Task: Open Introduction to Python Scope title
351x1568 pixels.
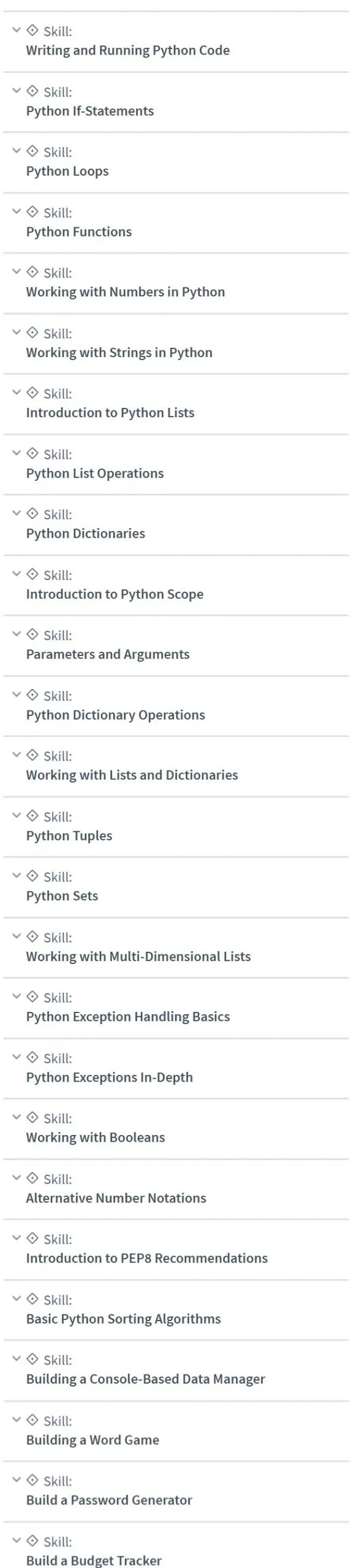Action: (115, 594)
